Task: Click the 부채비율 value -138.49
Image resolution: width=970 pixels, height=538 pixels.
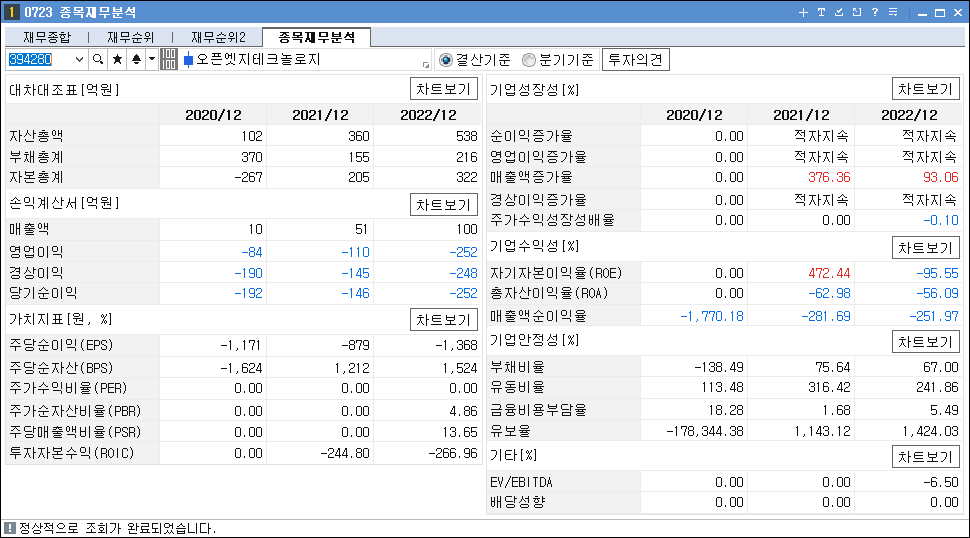Action: (718, 367)
